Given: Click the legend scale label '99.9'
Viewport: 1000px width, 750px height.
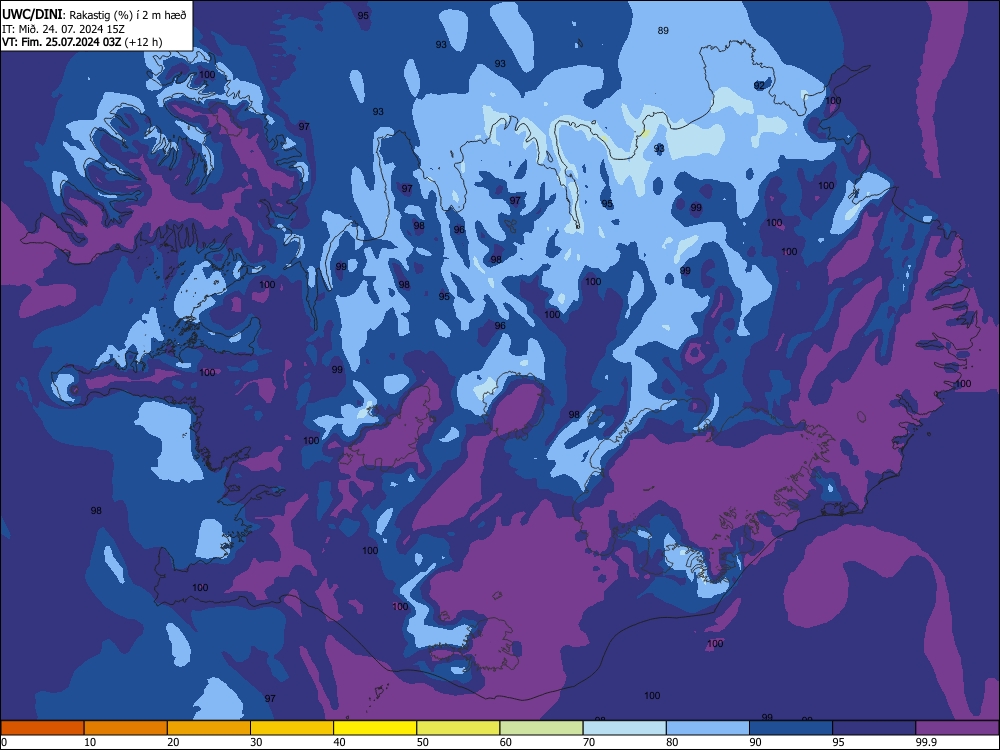Looking at the screenshot, I should tap(926, 742).
